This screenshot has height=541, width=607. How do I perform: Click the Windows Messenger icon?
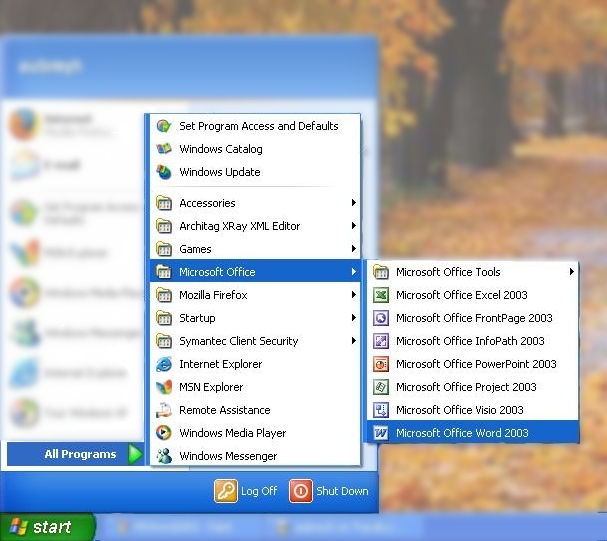(164, 456)
